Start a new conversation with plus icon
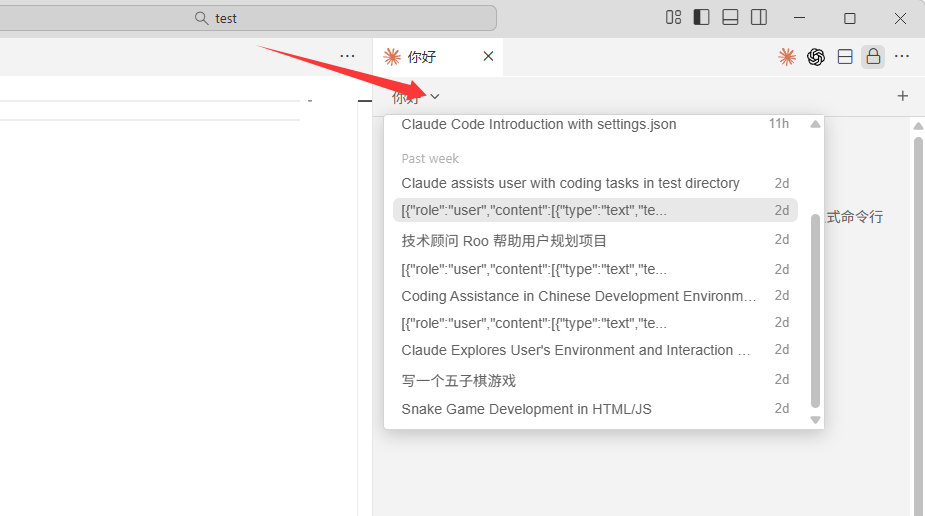This screenshot has width=925, height=516. (x=903, y=96)
